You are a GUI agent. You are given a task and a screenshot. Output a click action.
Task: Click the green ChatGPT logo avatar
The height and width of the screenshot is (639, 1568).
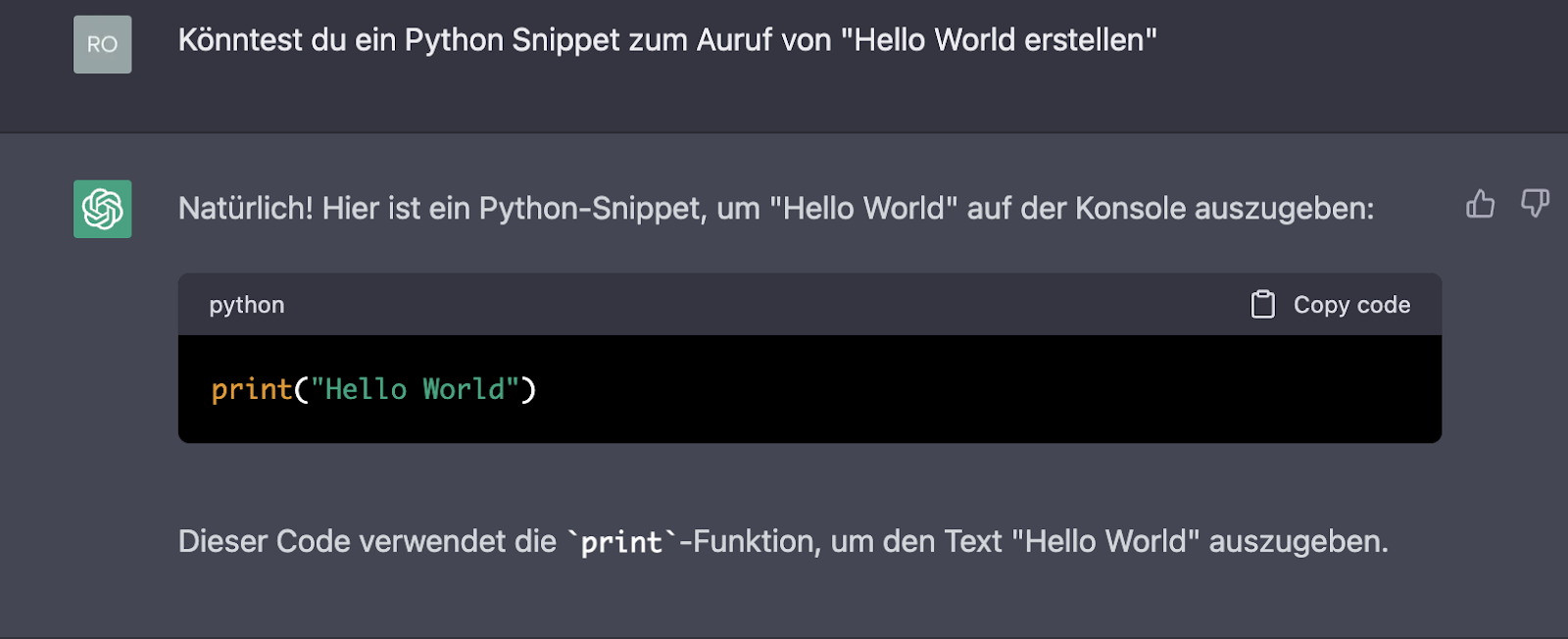103,209
